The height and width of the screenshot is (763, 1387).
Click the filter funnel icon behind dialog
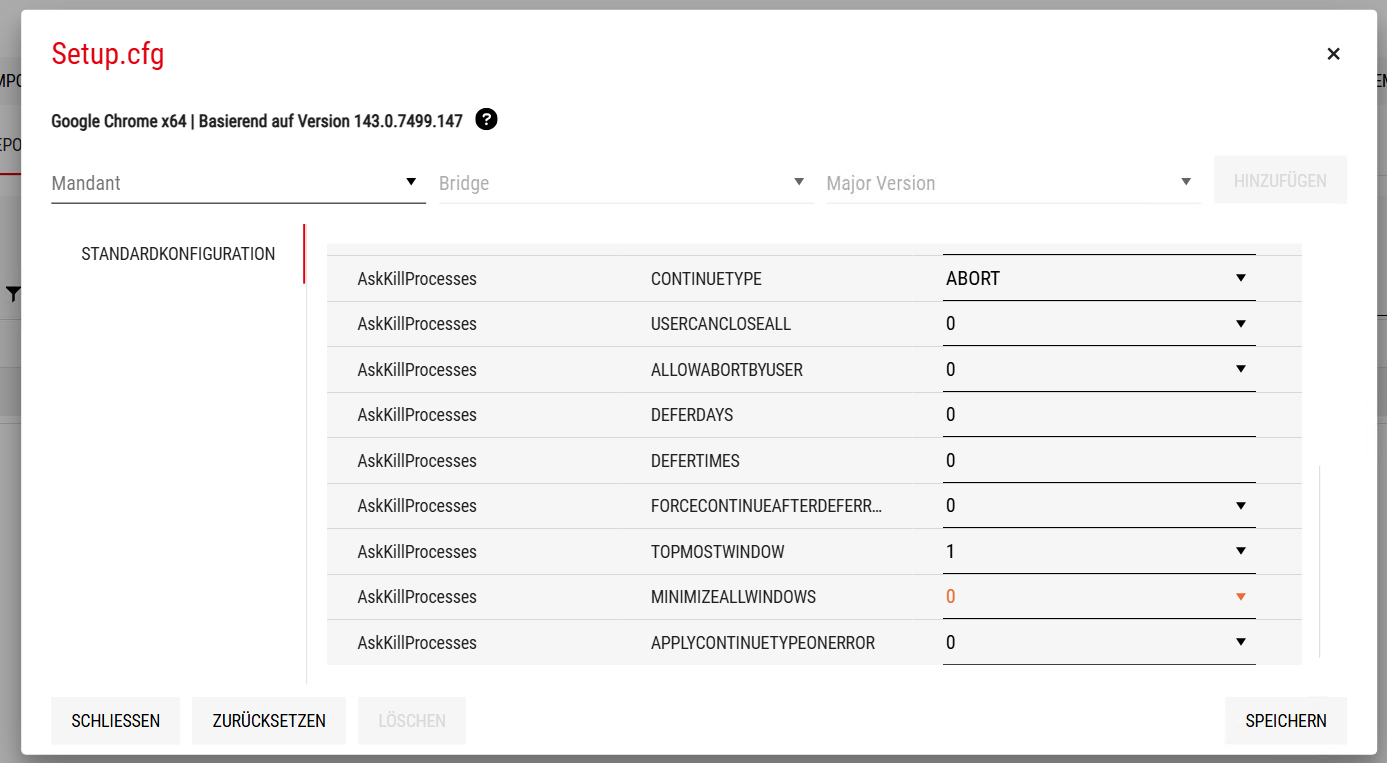pyautogui.click(x=12, y=294)
